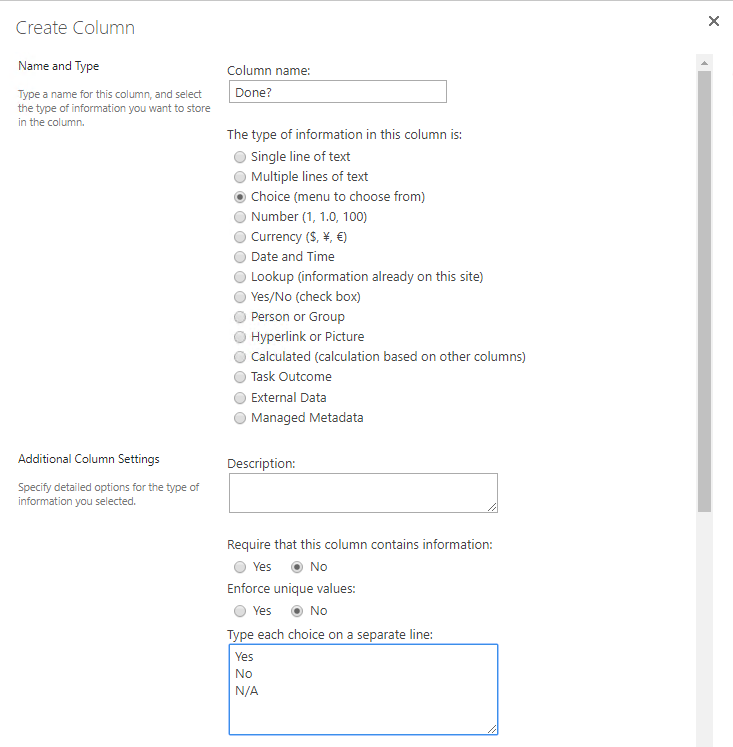Select Date and Time column type

[x=240, y=257]
